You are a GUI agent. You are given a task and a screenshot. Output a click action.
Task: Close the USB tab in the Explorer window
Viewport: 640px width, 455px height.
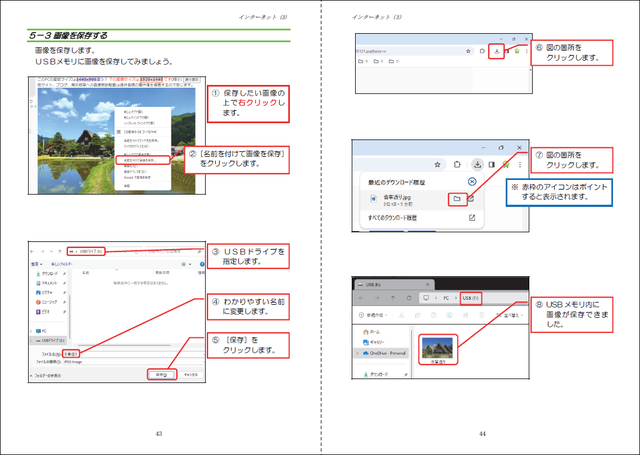click(x=427, y=284)
